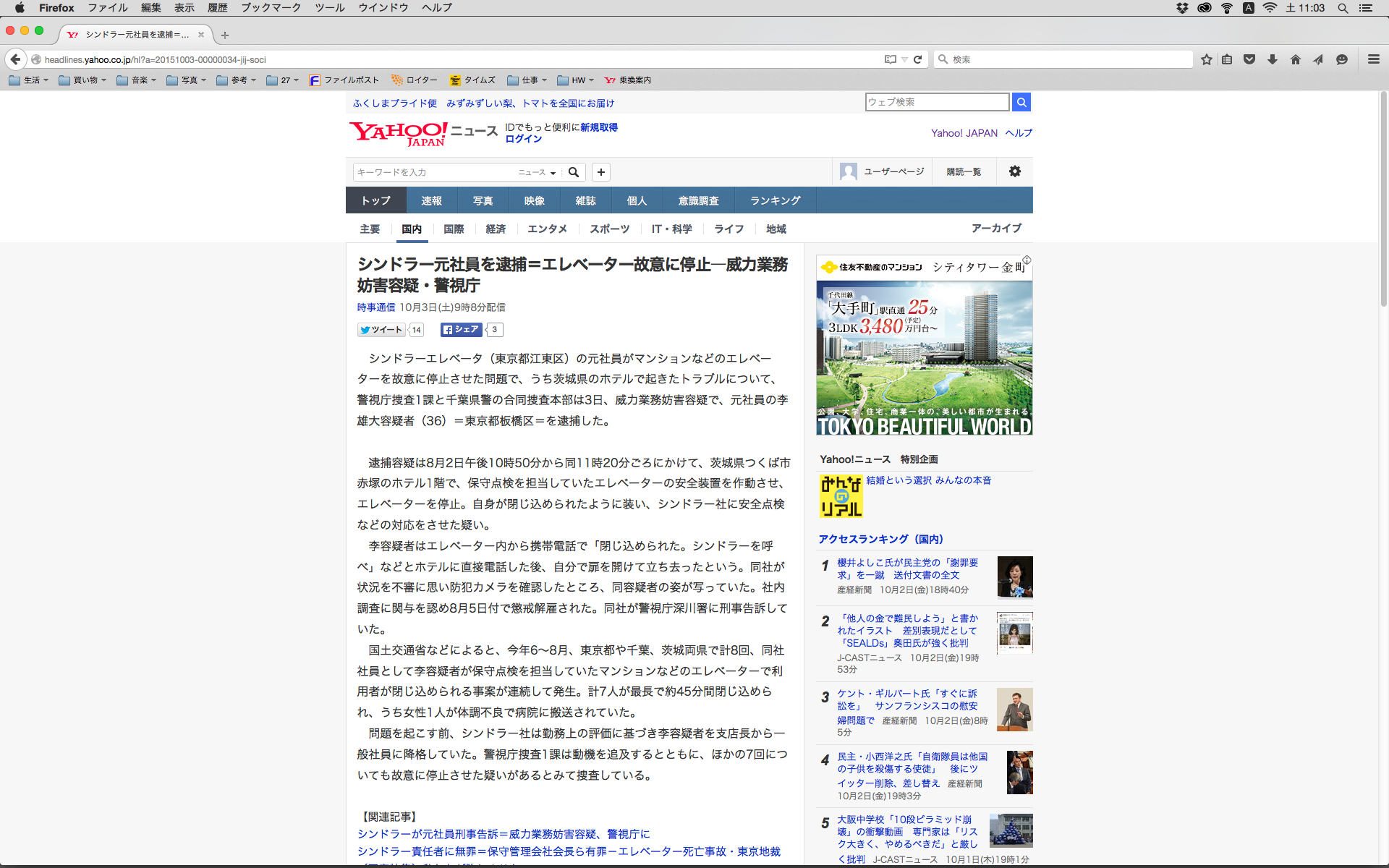Toggle reader view icon in address bar
The width and height of the screenshot is (1389, 868).
pos(890,59)
